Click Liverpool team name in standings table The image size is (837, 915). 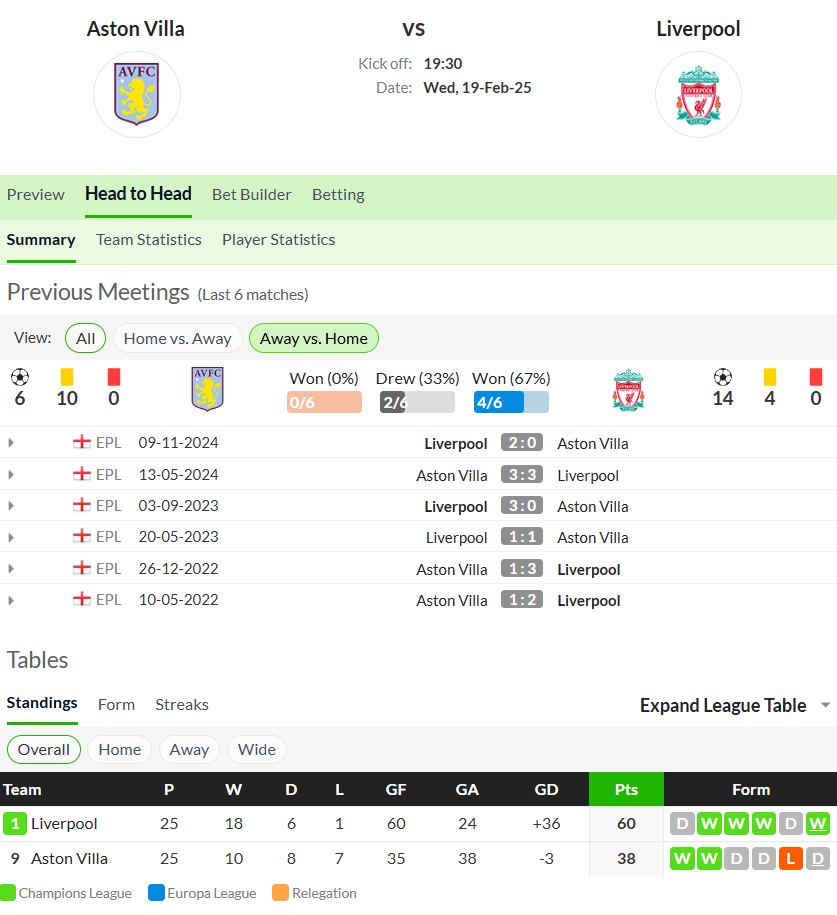click(64, 823)
